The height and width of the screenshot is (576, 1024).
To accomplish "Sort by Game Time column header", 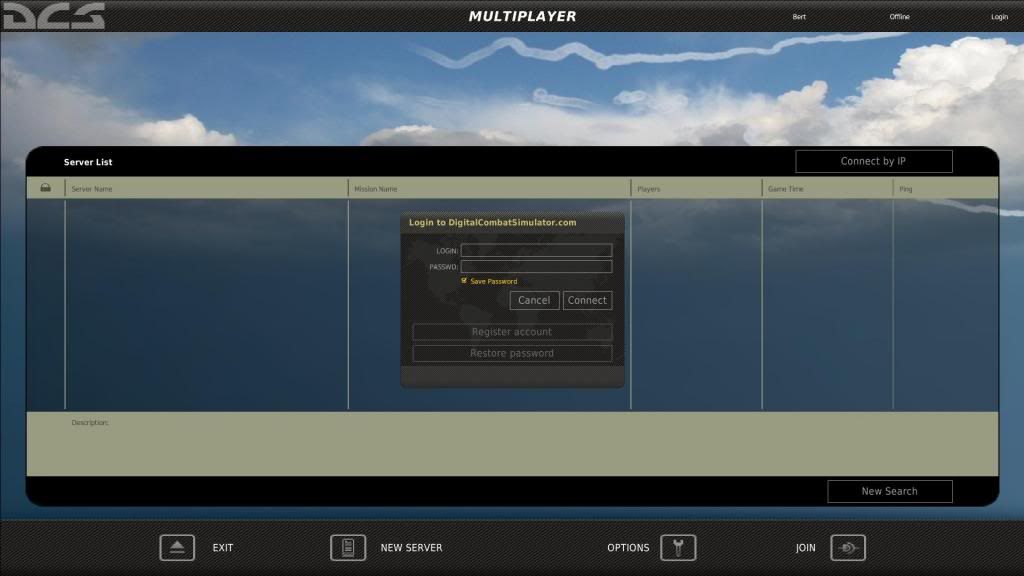I will 826,188.
